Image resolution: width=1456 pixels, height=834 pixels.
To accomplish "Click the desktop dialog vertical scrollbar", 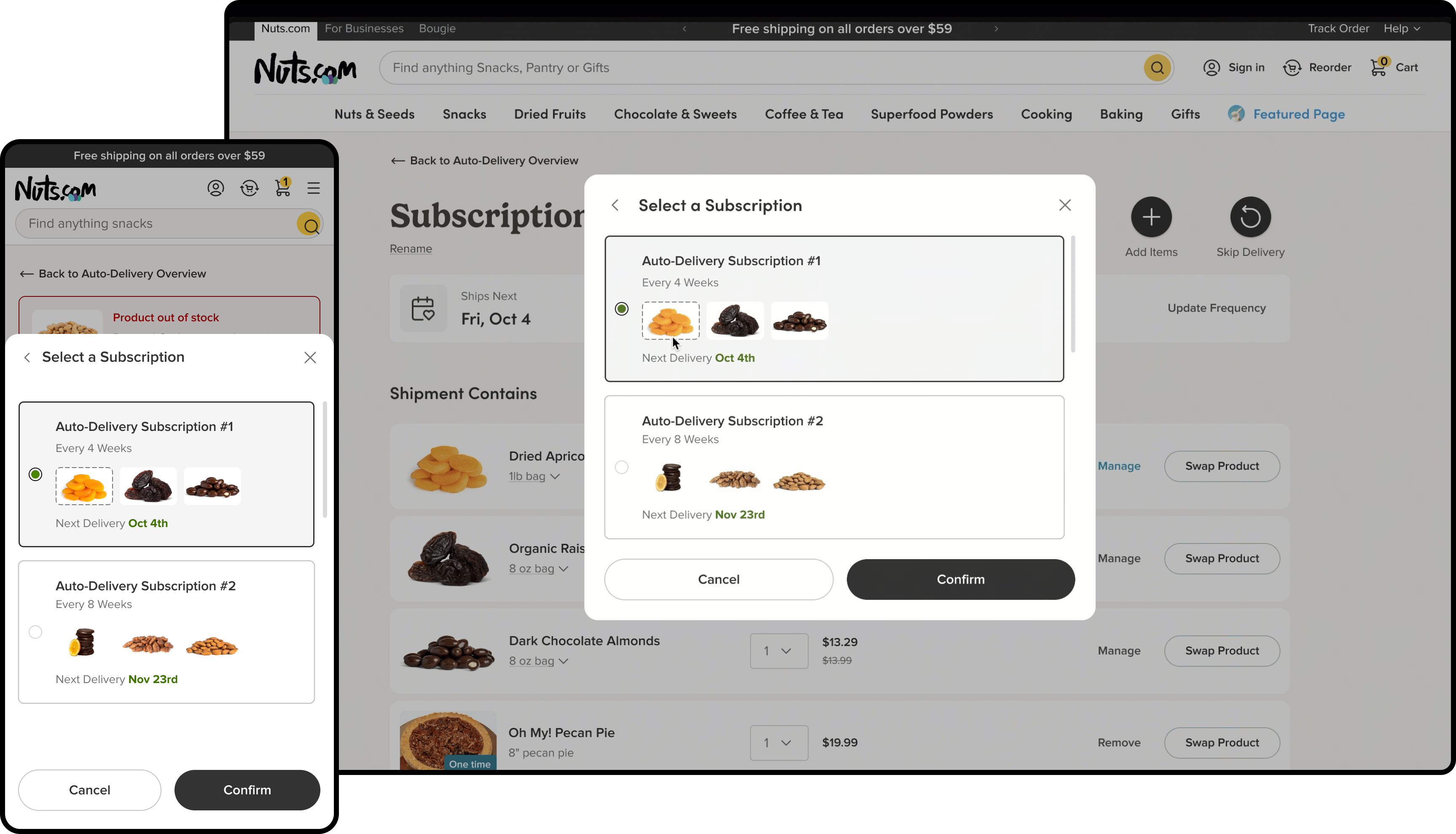I will 1073,294.
